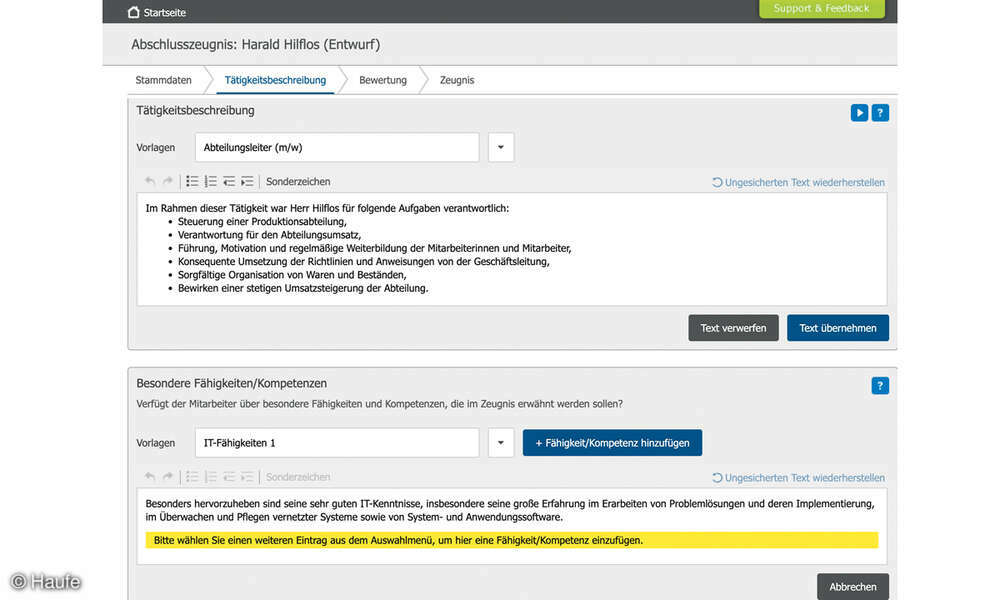This screenshot has height=600, width=1000.
Task: Select the bullet list icon in Tätigkeitsbeschreibung editor
Action: point(192,181)
